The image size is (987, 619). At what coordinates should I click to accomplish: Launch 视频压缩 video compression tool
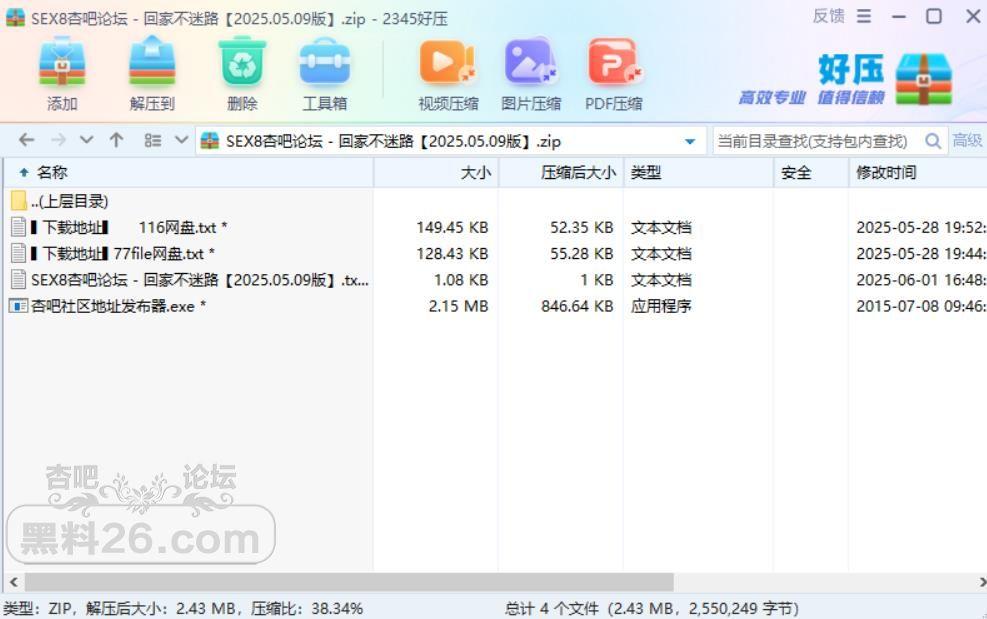pyautogui.click(x=448, y=61)
